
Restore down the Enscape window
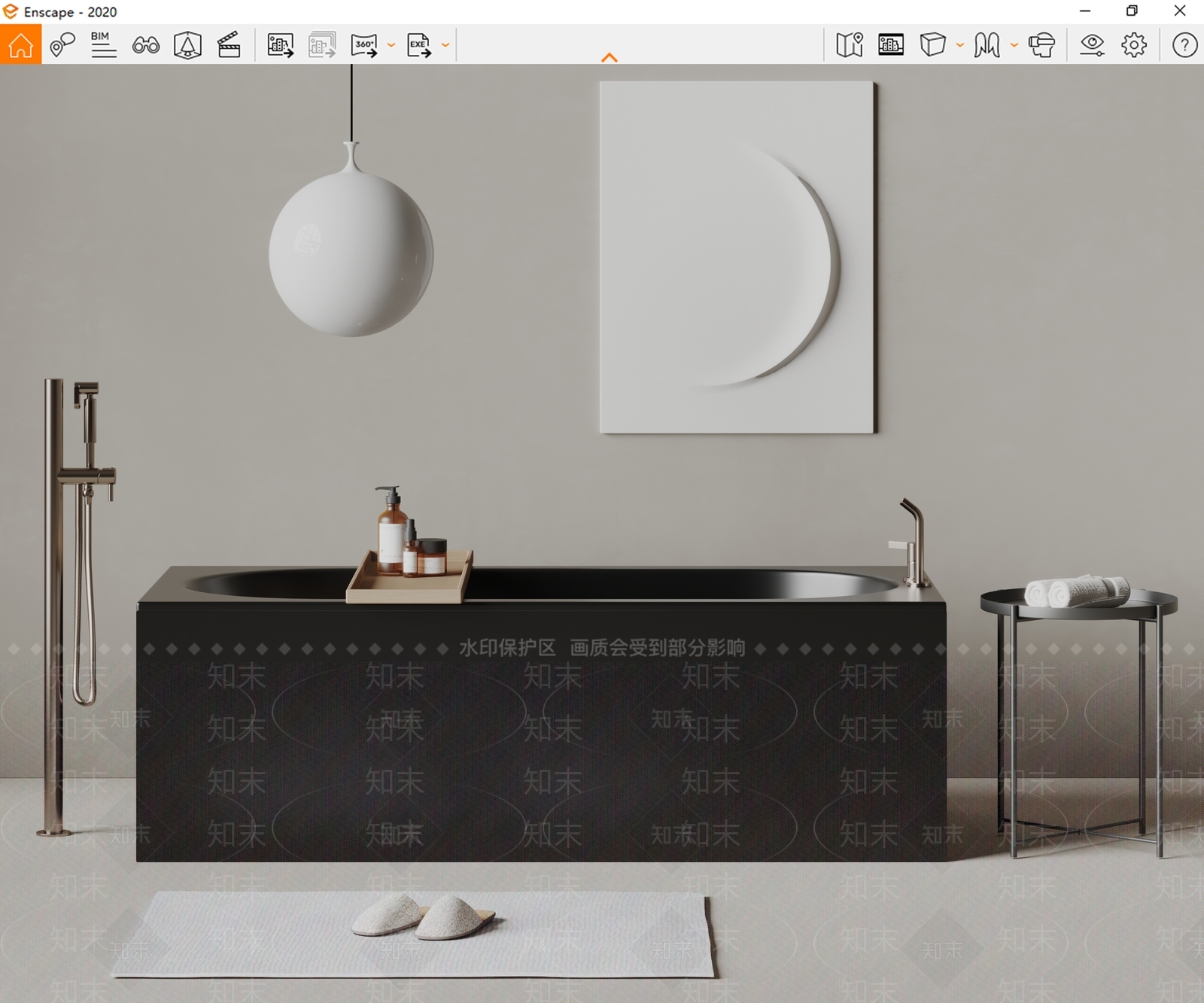click(x=1132, y=11)
